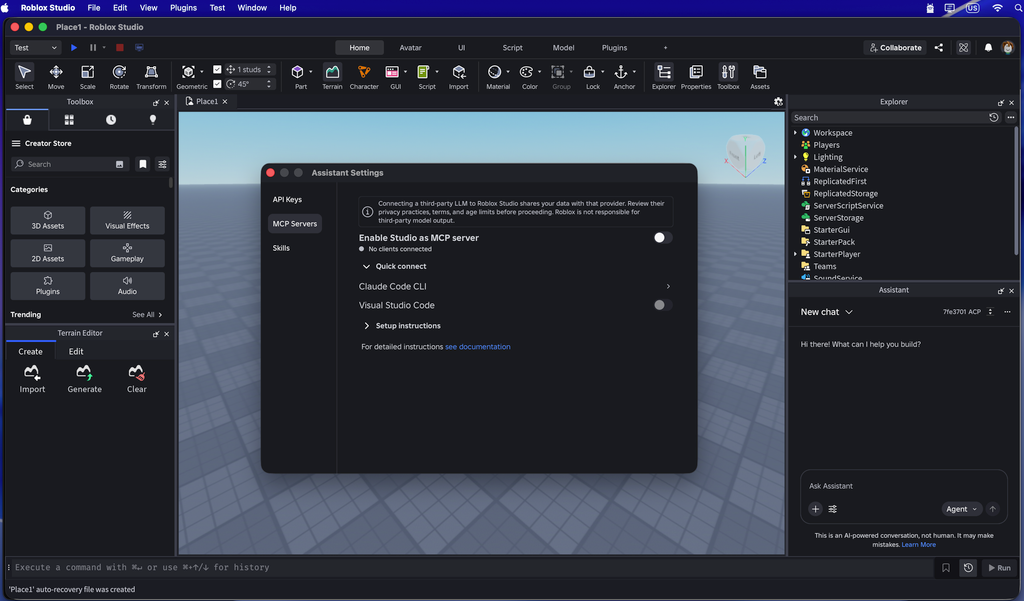The height and width of the screenshot is (601, 1024).
Task: Select the Scale tool
Action: pyautogui.click(x=87, y=76)
